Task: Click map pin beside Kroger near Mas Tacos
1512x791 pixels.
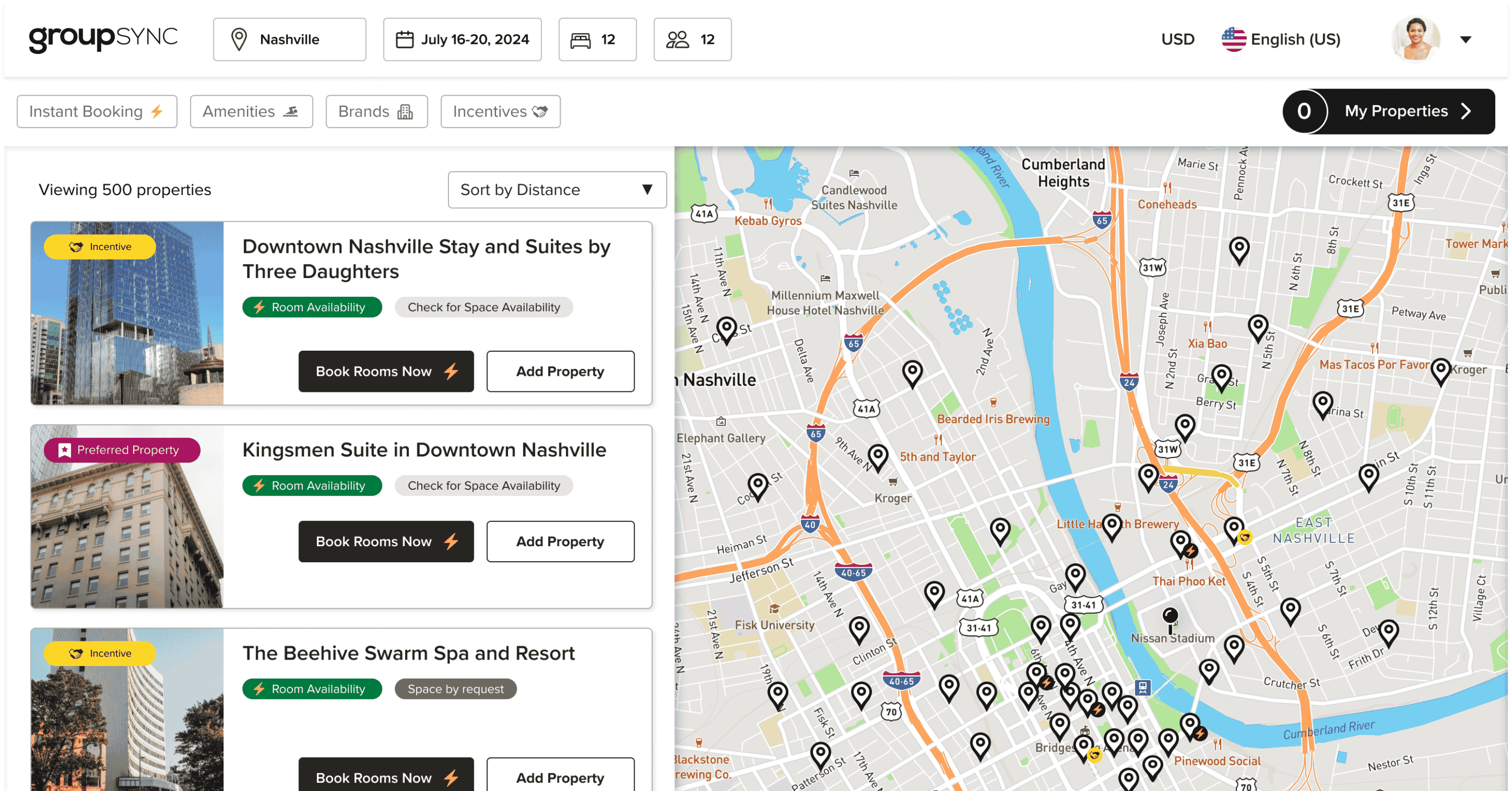Action: [x=1440, y=372]
